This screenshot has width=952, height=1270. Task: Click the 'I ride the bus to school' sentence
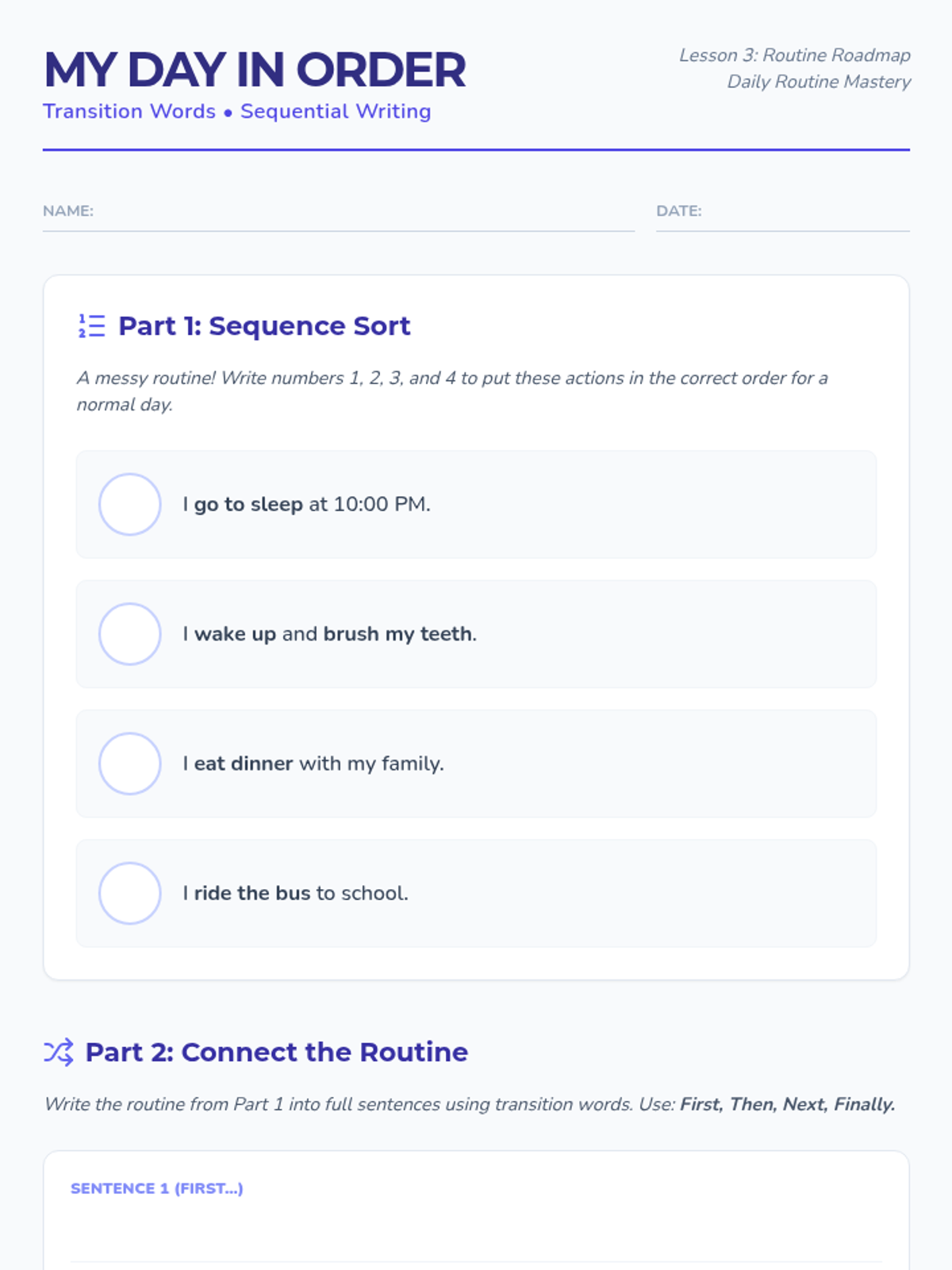point(296,893)
